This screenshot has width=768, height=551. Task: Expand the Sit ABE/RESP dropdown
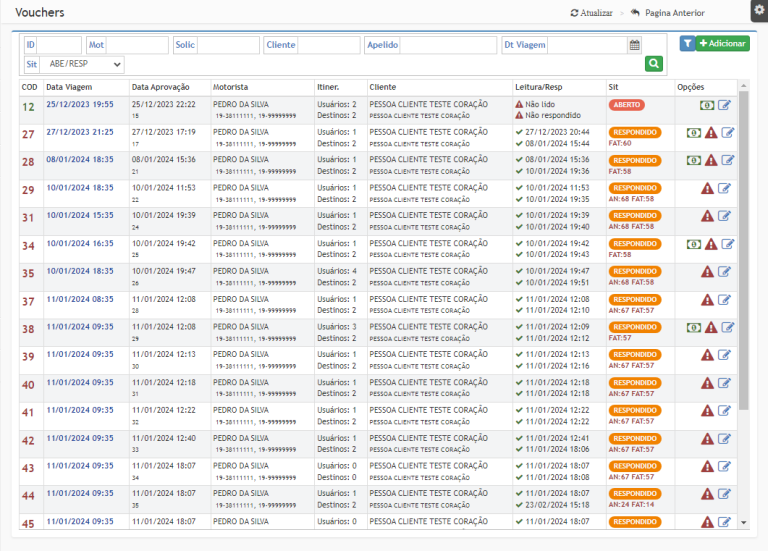click(84, 64)
